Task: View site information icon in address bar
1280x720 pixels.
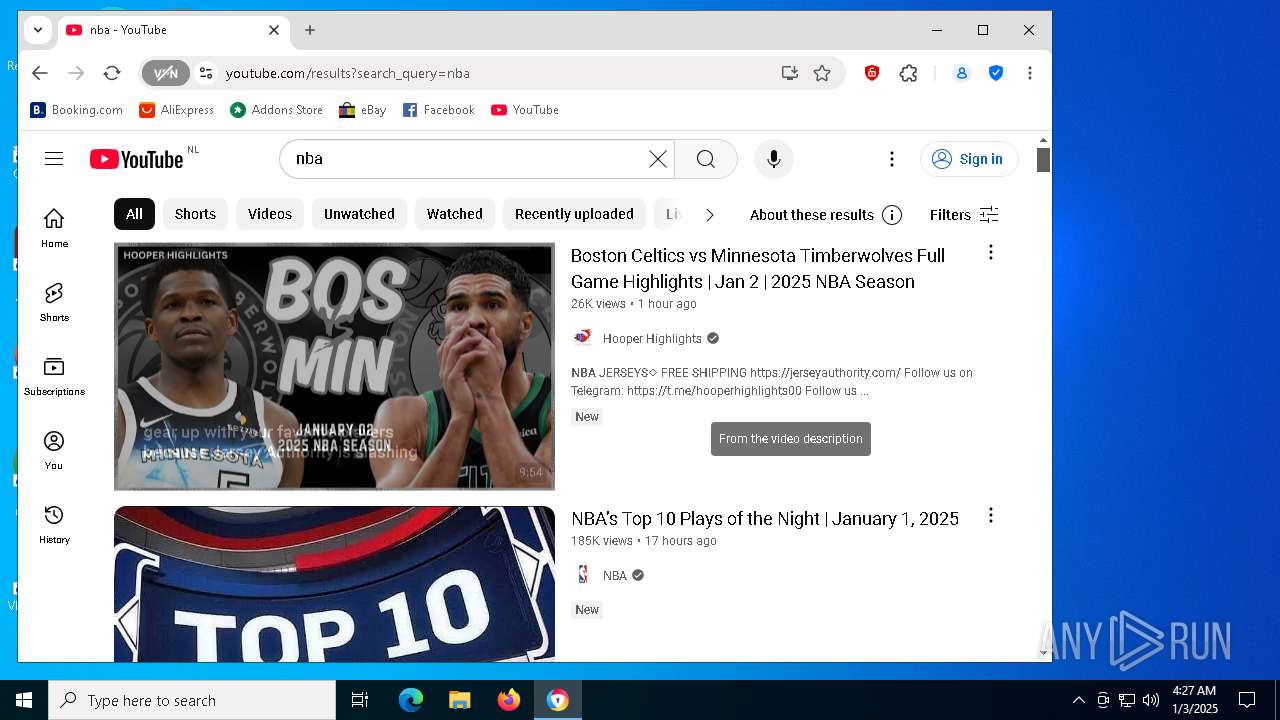Action: (x=206, y=73)
